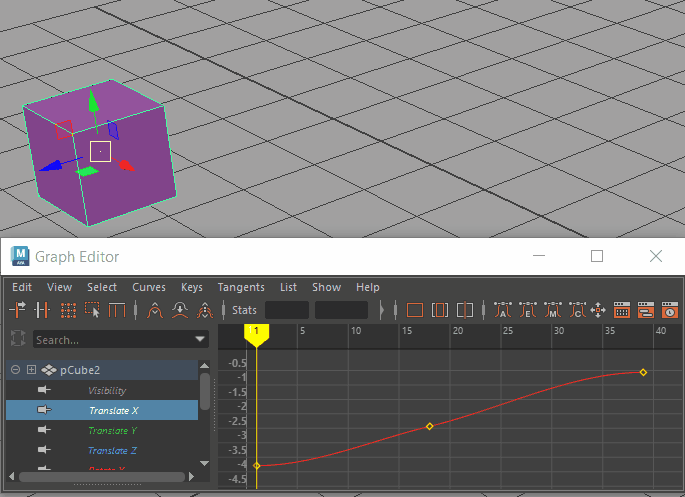
Task: Activate the Retime tool
Action: coord(117,310)
